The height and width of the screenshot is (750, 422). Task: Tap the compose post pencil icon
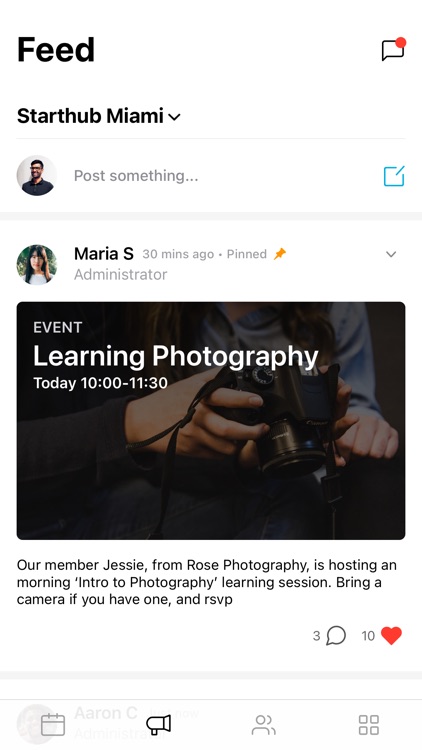tap(394, 176)
